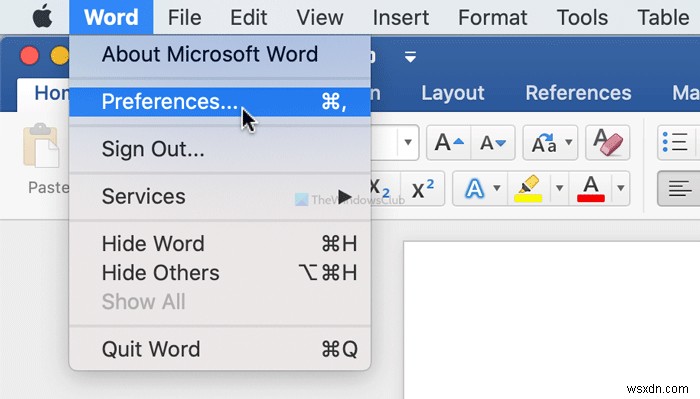The height and width of the screenshot is (399, 700).
Task: Open the Apple menu
Action: coord(42,17)
